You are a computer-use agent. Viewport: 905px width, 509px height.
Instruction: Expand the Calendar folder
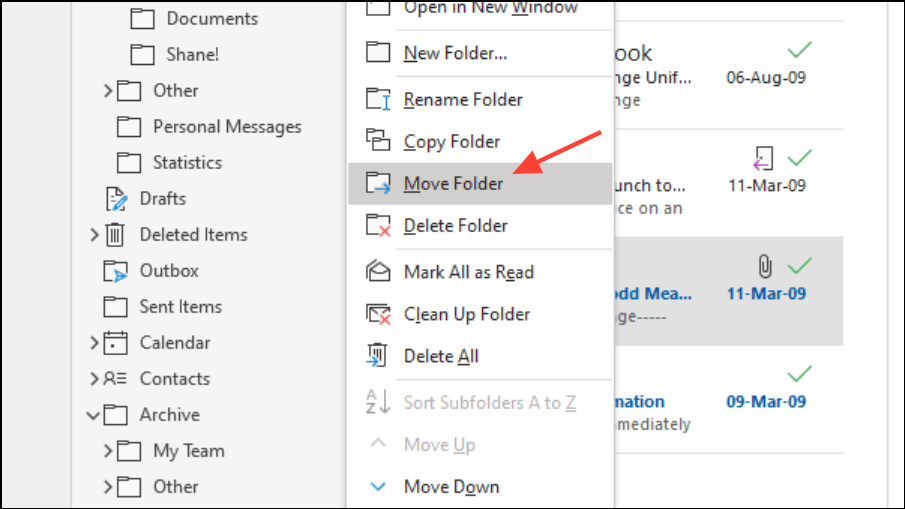coord(94,343)
